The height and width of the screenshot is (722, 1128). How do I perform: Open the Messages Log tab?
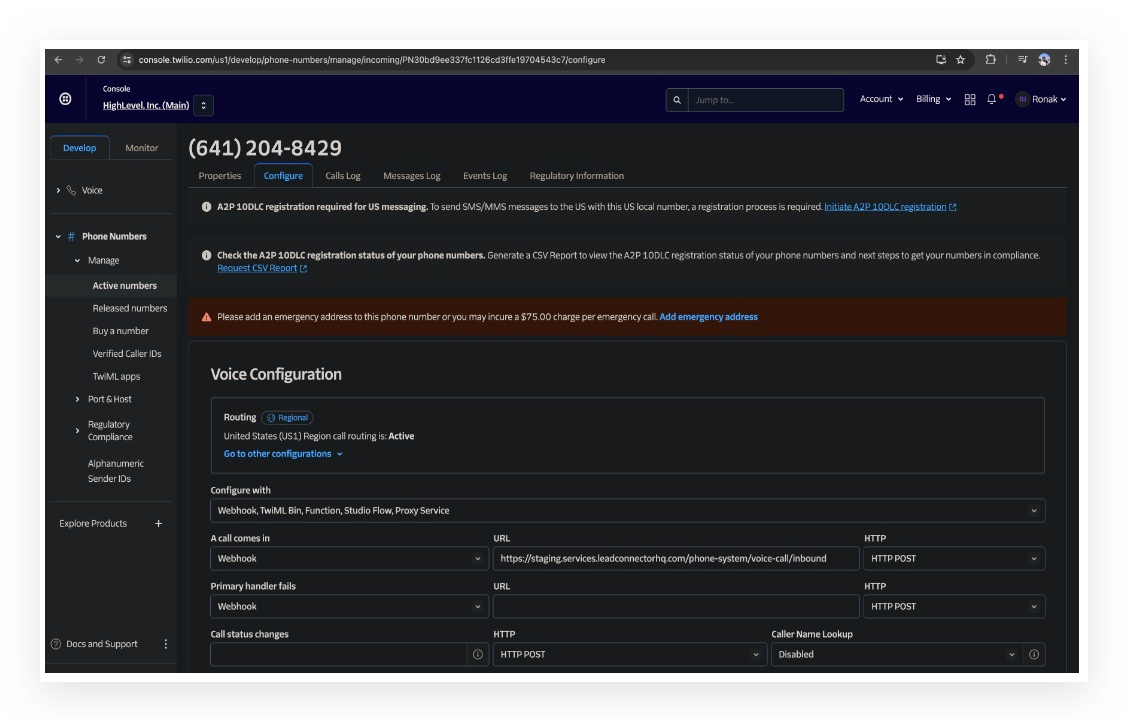tap(411, 175)
